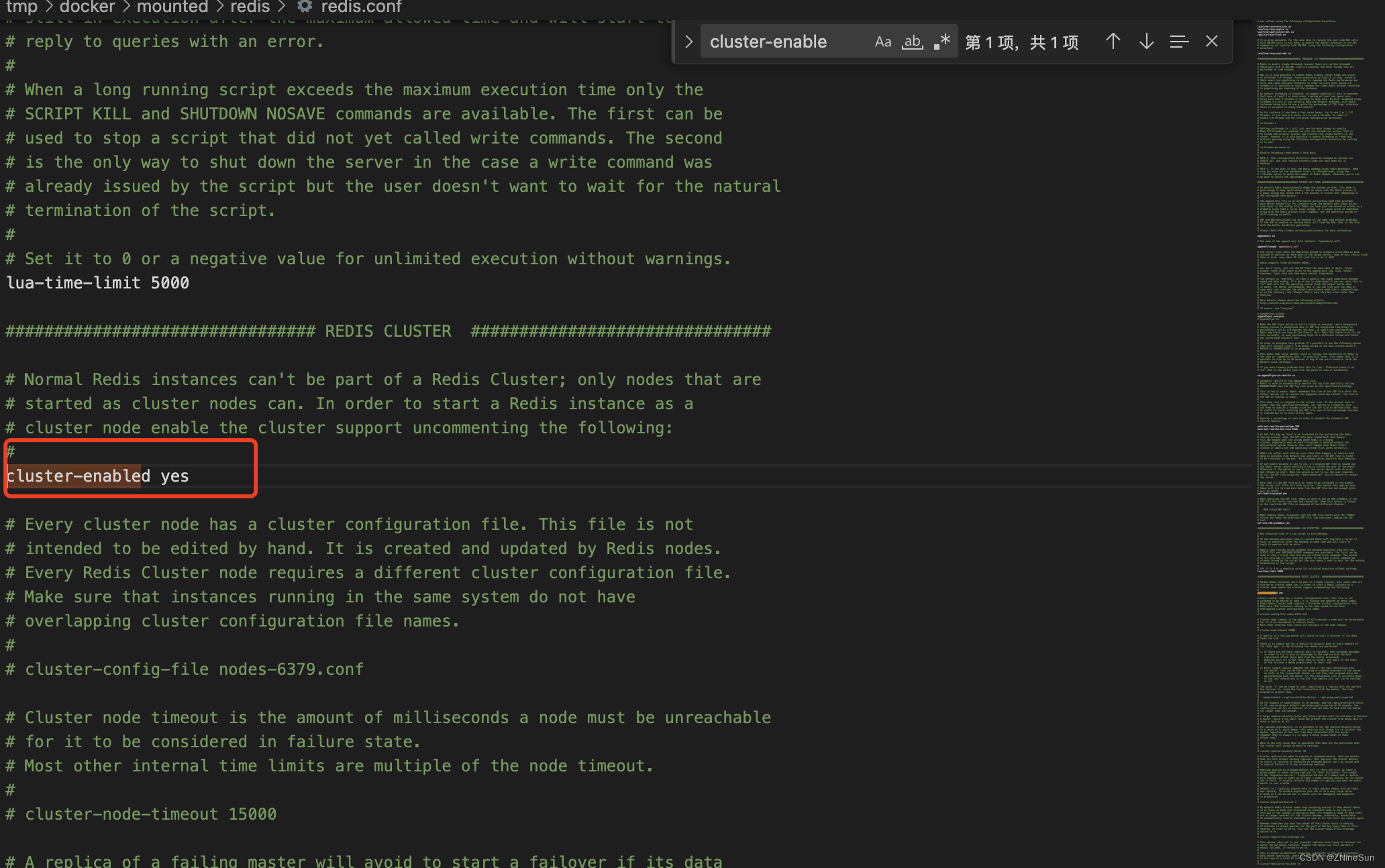Toggle Find in Selection icon

point(1179,42)
